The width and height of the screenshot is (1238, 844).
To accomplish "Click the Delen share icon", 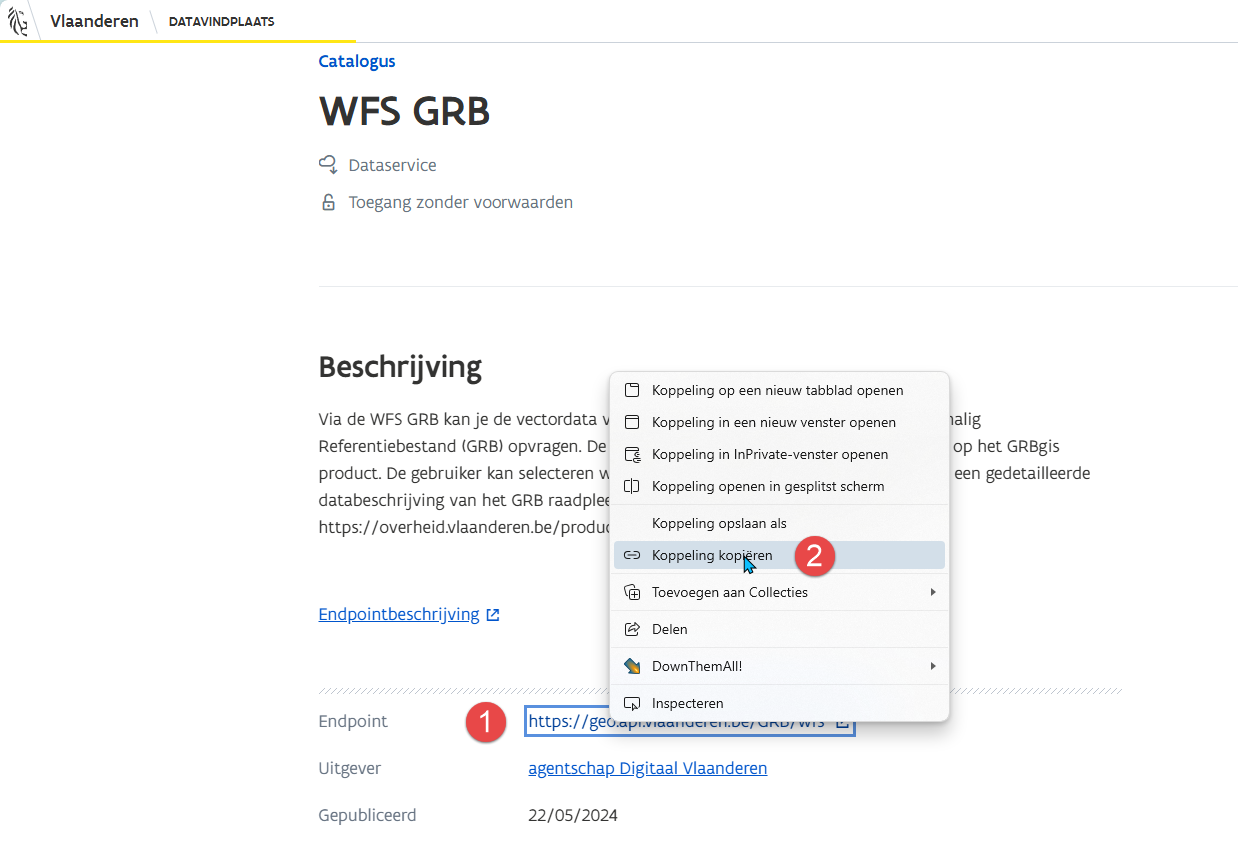I will 632,629.
